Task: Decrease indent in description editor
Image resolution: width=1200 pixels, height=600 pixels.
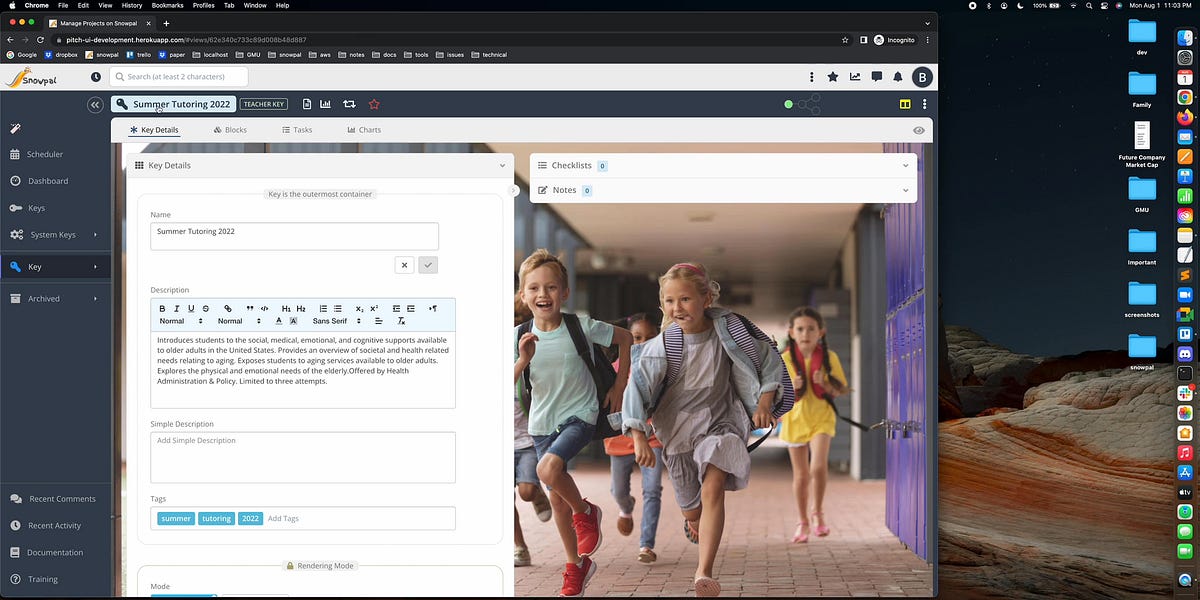Action: pos(396,308)
